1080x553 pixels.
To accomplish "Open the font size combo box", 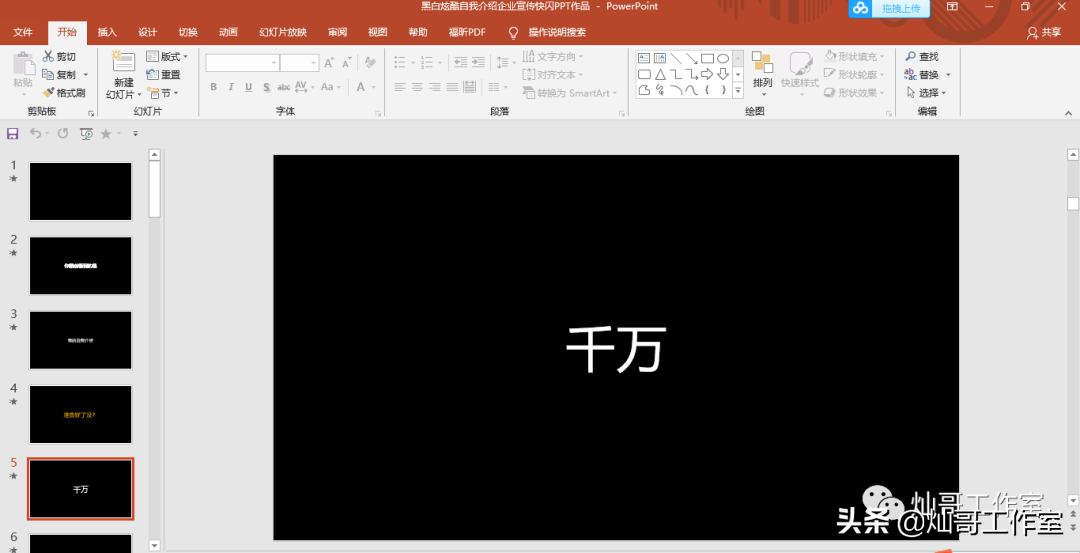I will point(300,63).
